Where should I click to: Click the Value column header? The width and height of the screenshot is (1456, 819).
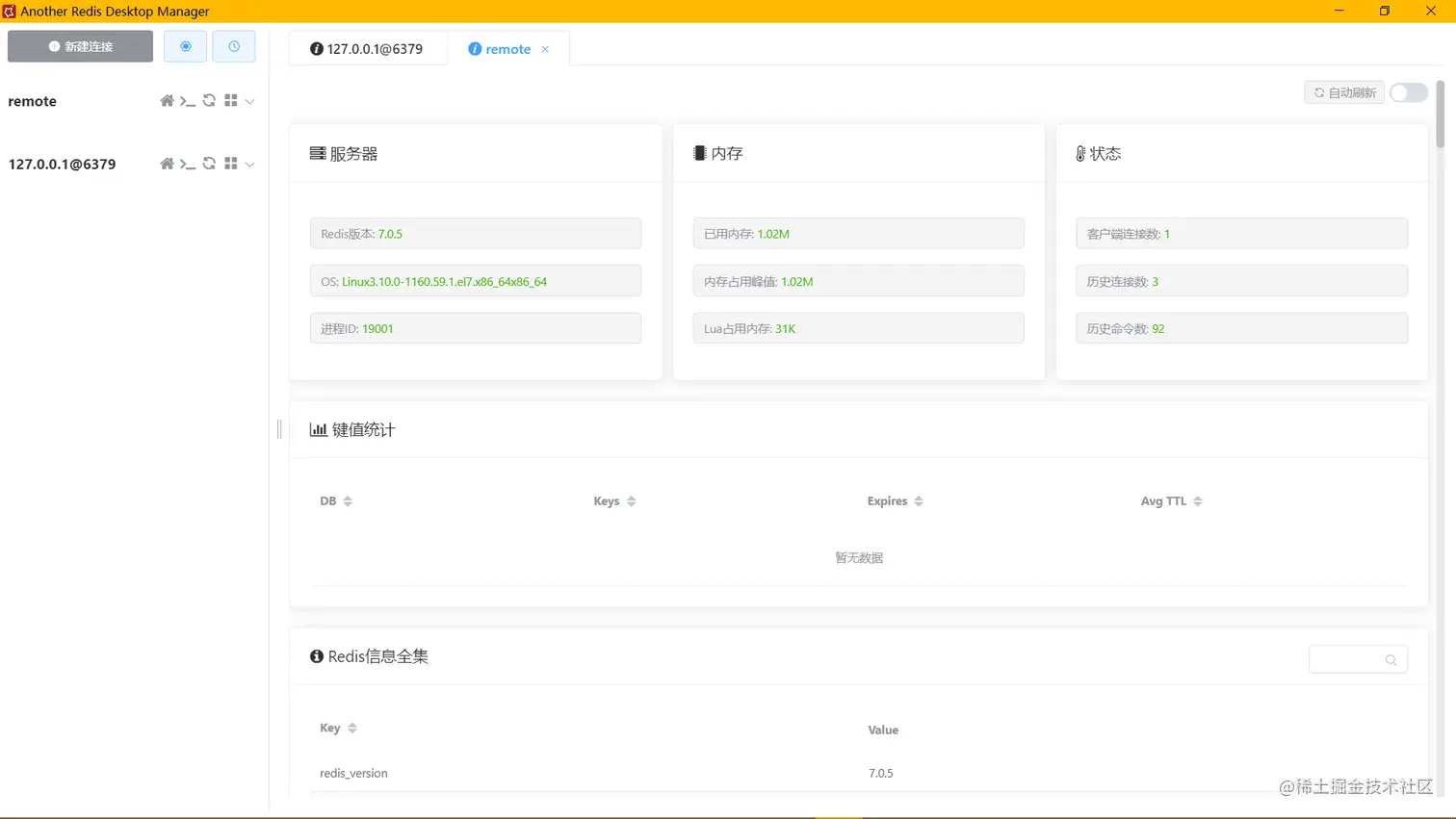click(x=883, y=729)
